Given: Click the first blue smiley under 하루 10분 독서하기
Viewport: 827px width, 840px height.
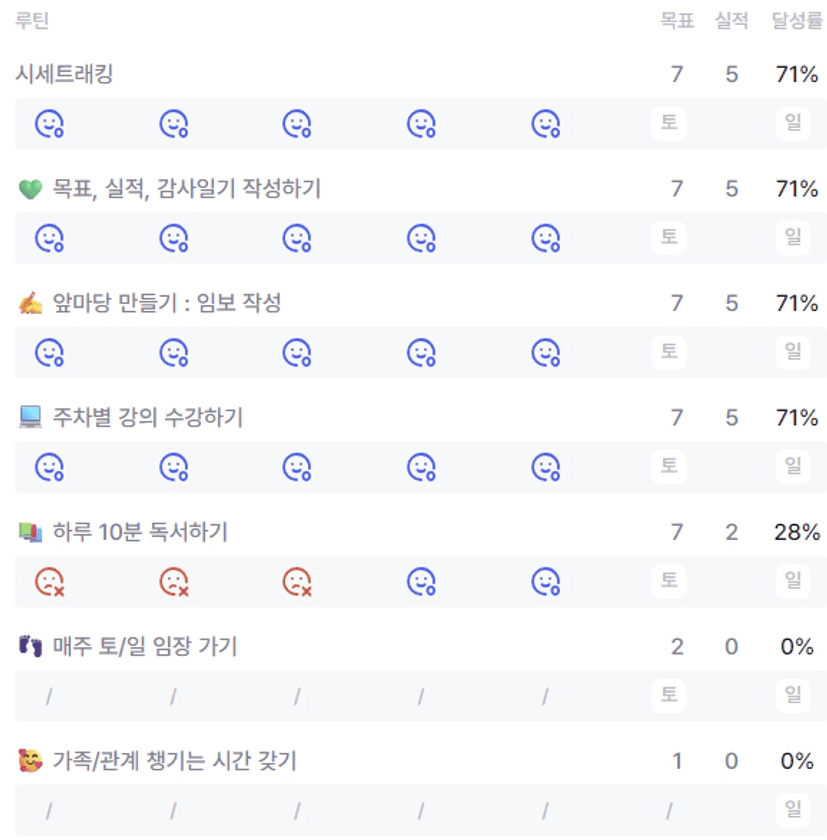Looking at the screenshot, I should [x=421, y=581].
